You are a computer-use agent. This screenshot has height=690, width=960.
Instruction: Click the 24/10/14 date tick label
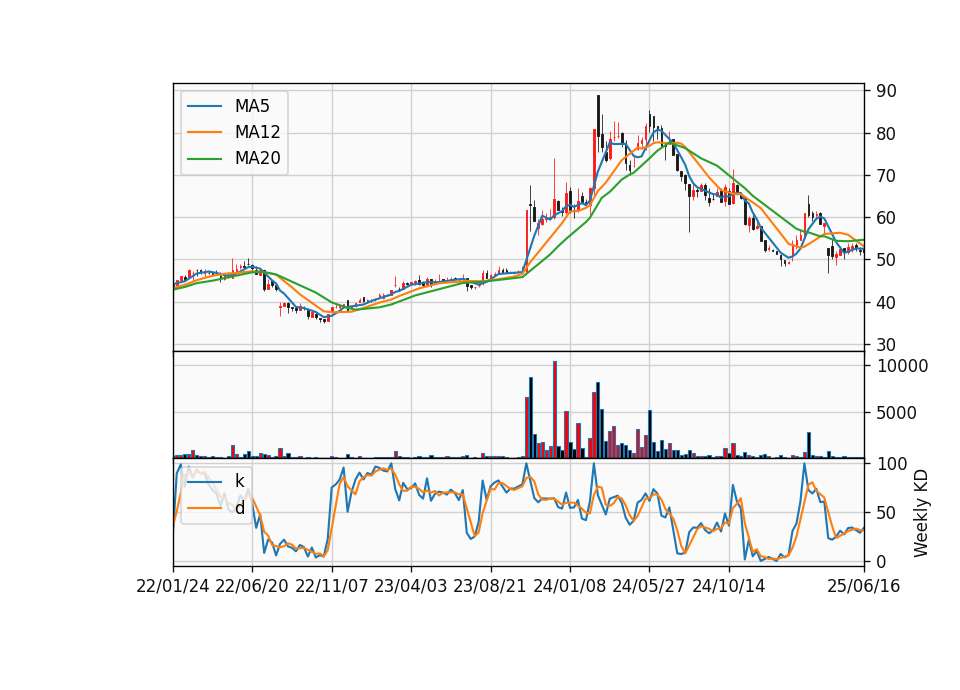[729, 586]
